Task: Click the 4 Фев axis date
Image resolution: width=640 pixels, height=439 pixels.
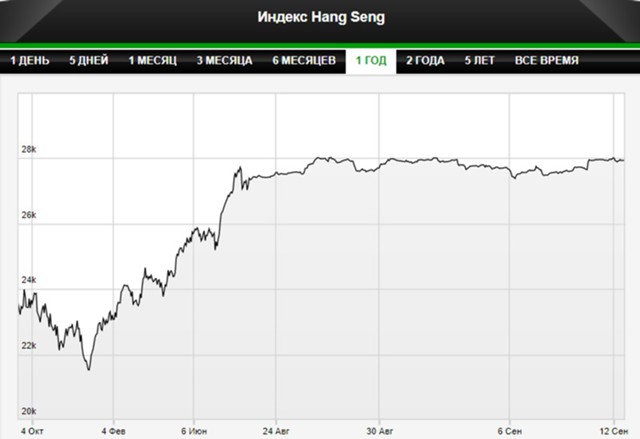Action: pos(113,431)
